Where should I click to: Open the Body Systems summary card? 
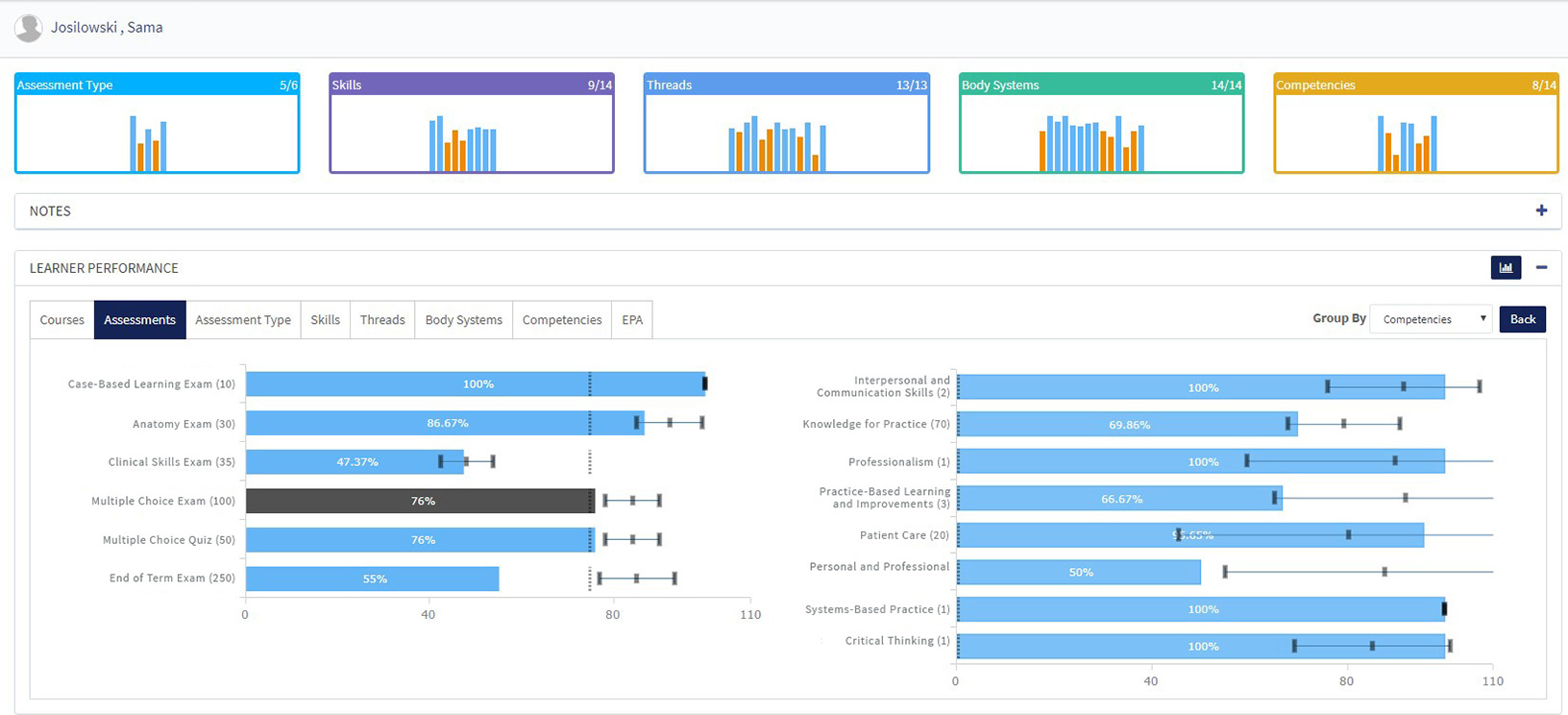[x=1101, y=124]
